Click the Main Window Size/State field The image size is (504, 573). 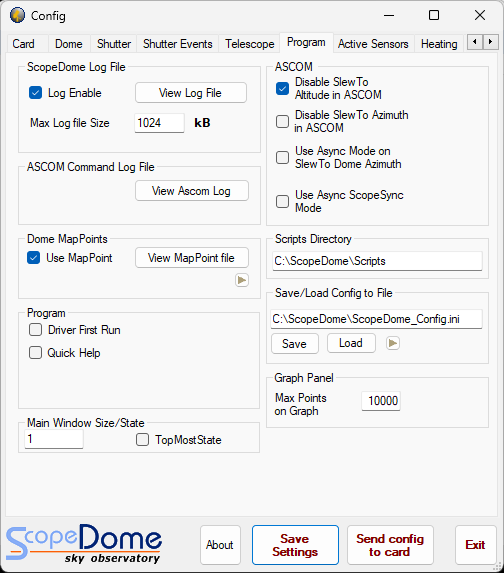tap(54, 439)
